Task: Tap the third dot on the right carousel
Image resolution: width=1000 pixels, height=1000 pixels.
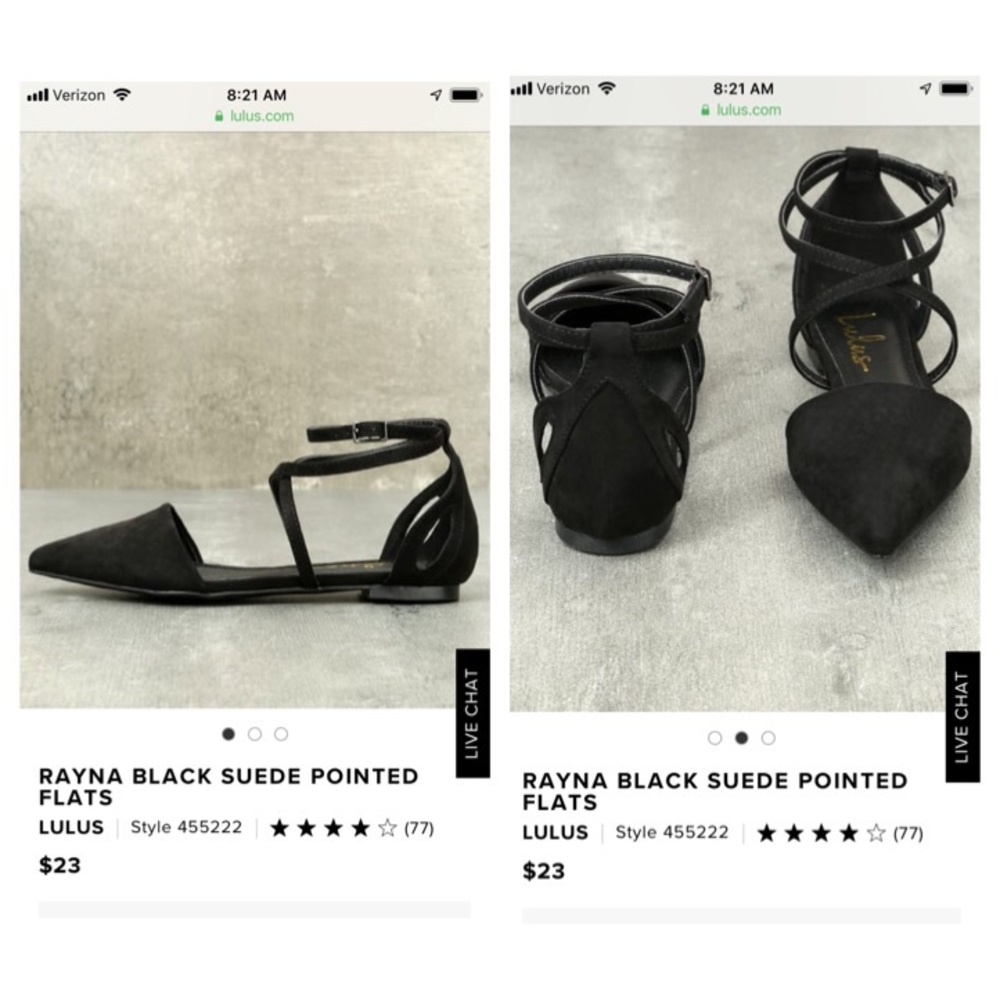Action: [x=767, y=737]
